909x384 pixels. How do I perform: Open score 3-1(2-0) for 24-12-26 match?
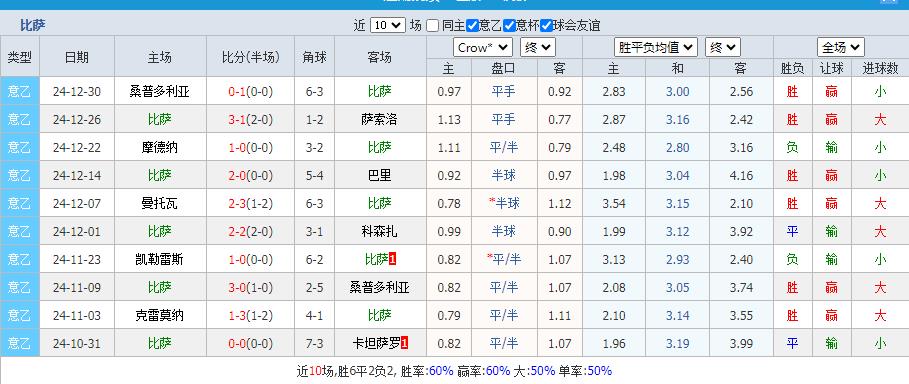(250, 119)
